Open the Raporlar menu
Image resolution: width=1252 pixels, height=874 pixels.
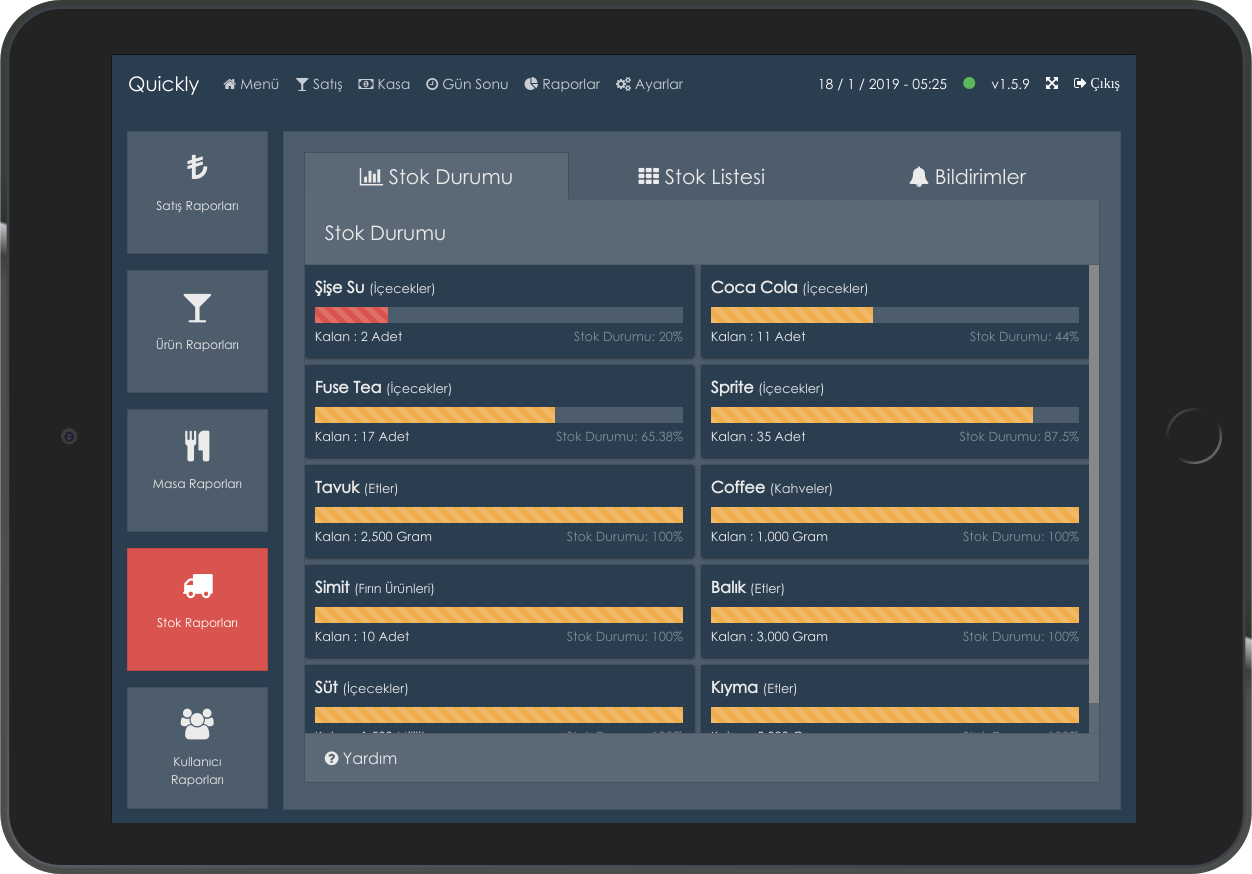click(561, 84)
